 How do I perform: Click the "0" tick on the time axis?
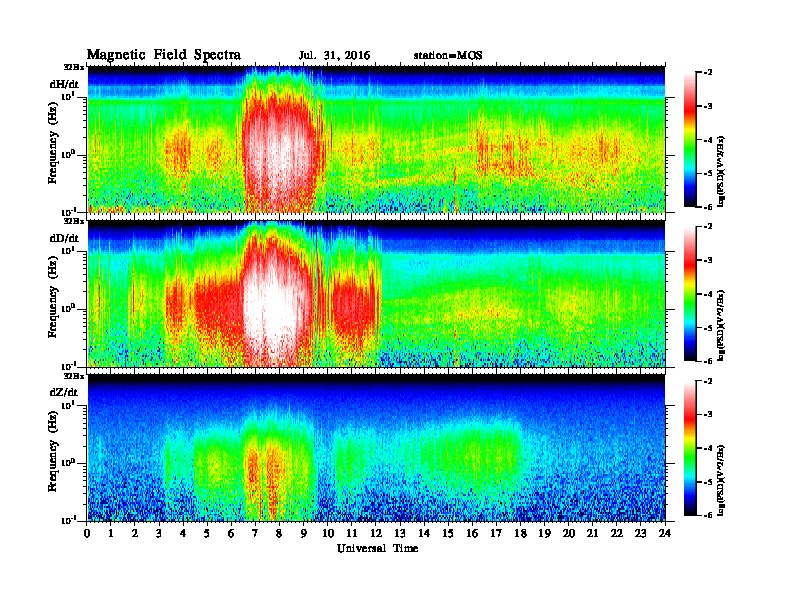pos(87,534)
